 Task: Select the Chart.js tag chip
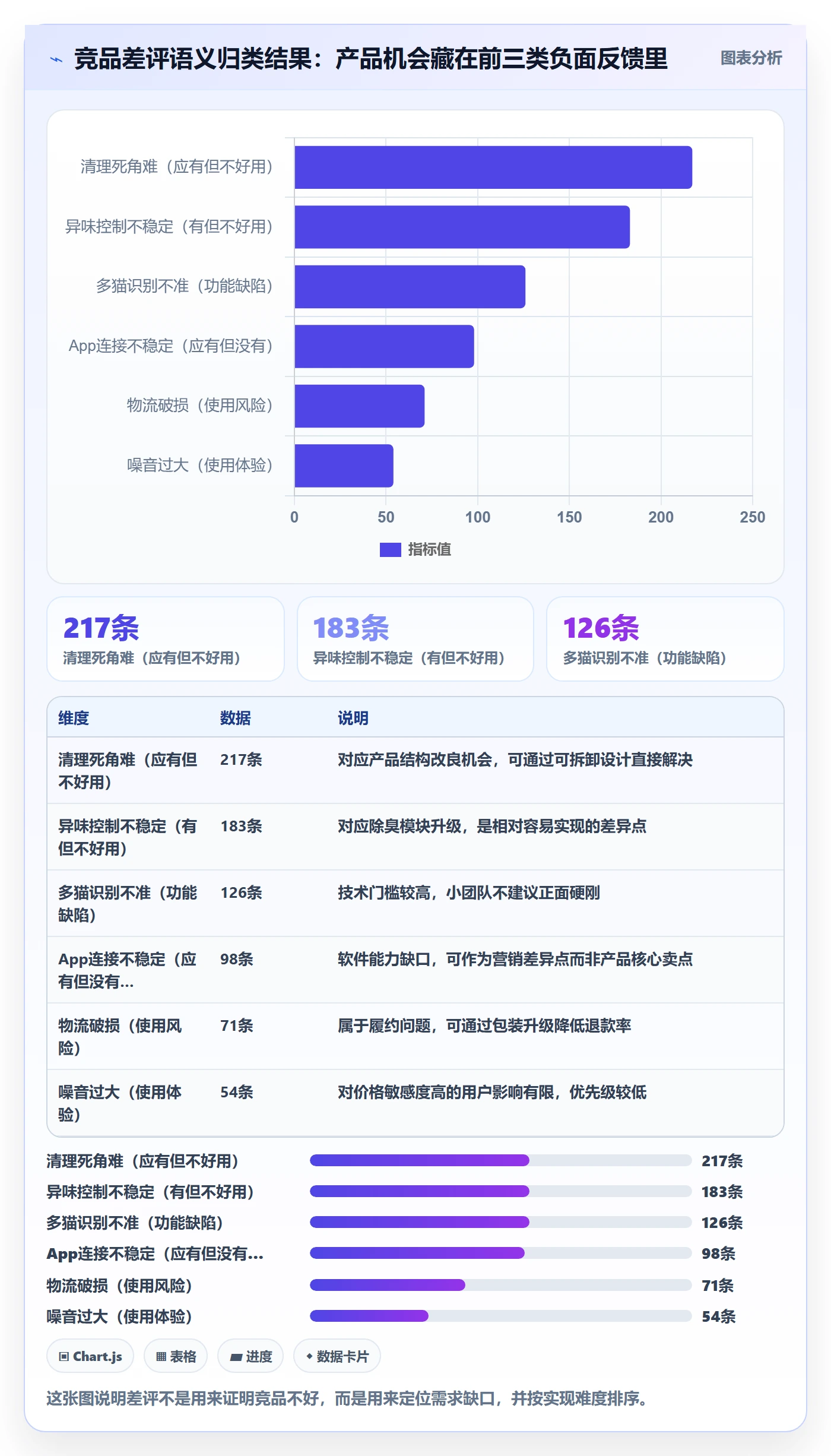click(x=90, y=1356)
